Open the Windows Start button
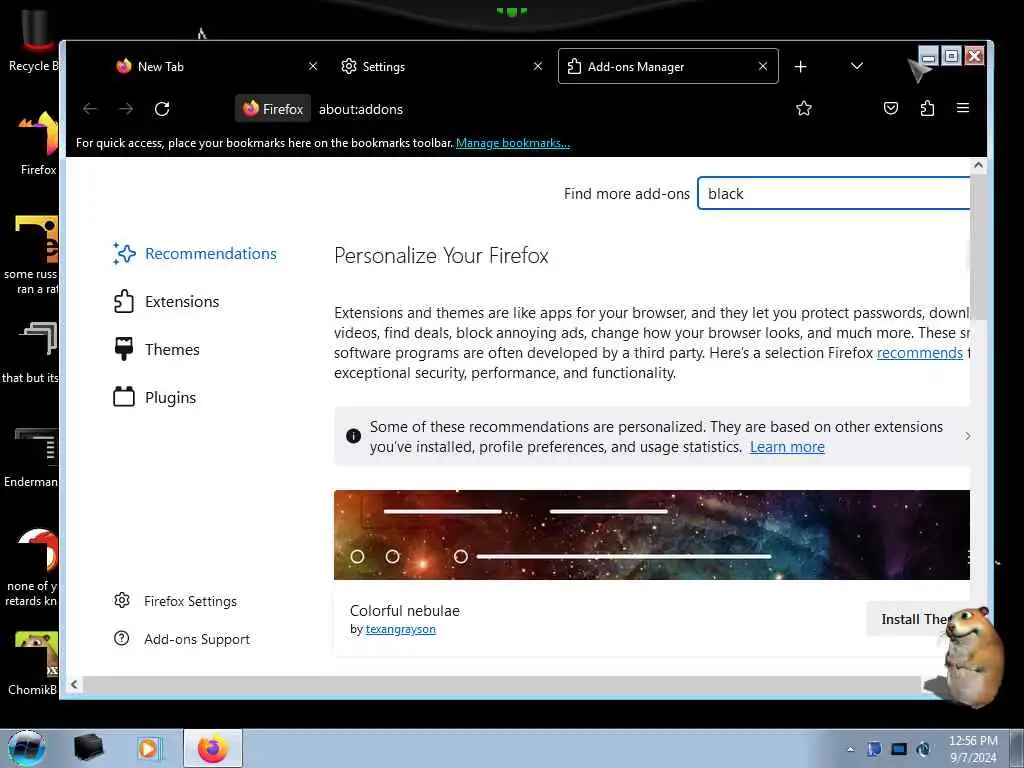 pyautogui.click(x=27, y=748)
